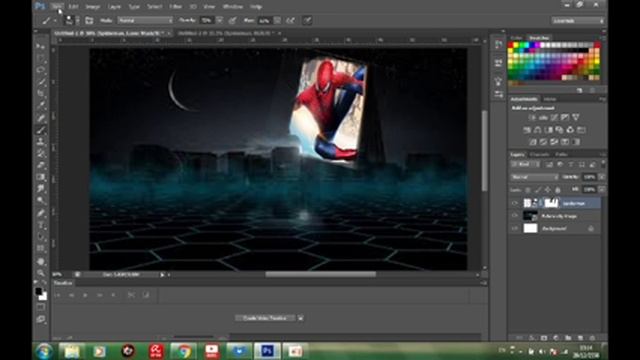Pick yellow swatch in top swatches row
This screenshot has height=360, width=640.
coord(516,45)
